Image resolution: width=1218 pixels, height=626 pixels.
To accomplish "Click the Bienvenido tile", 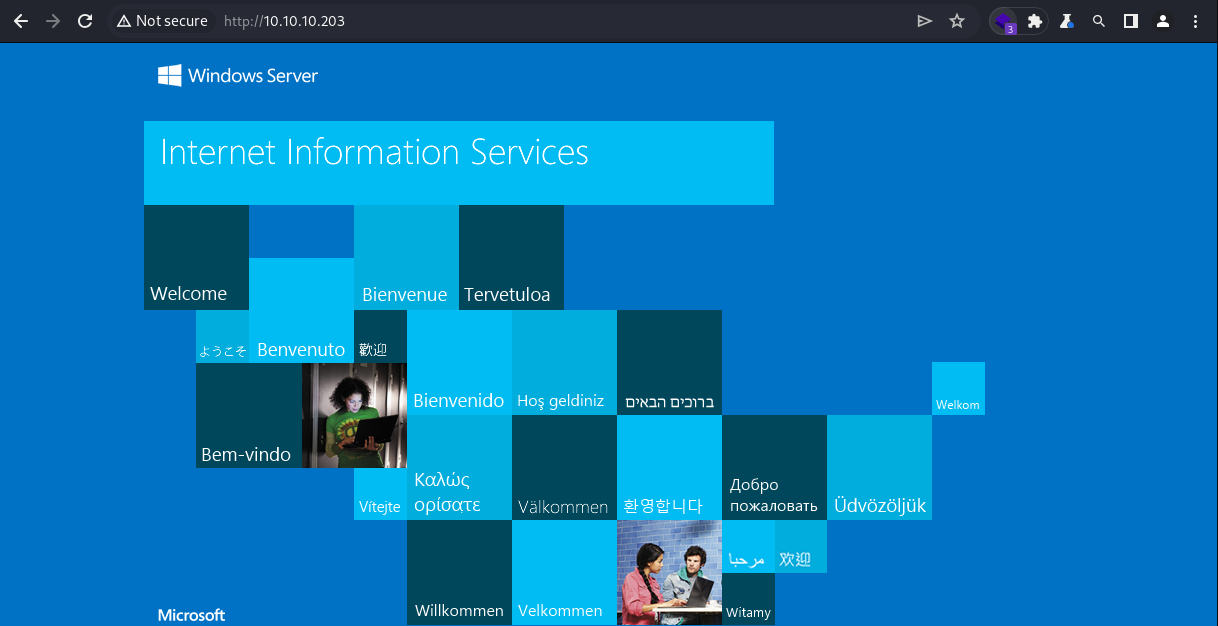I will (459, 362).
